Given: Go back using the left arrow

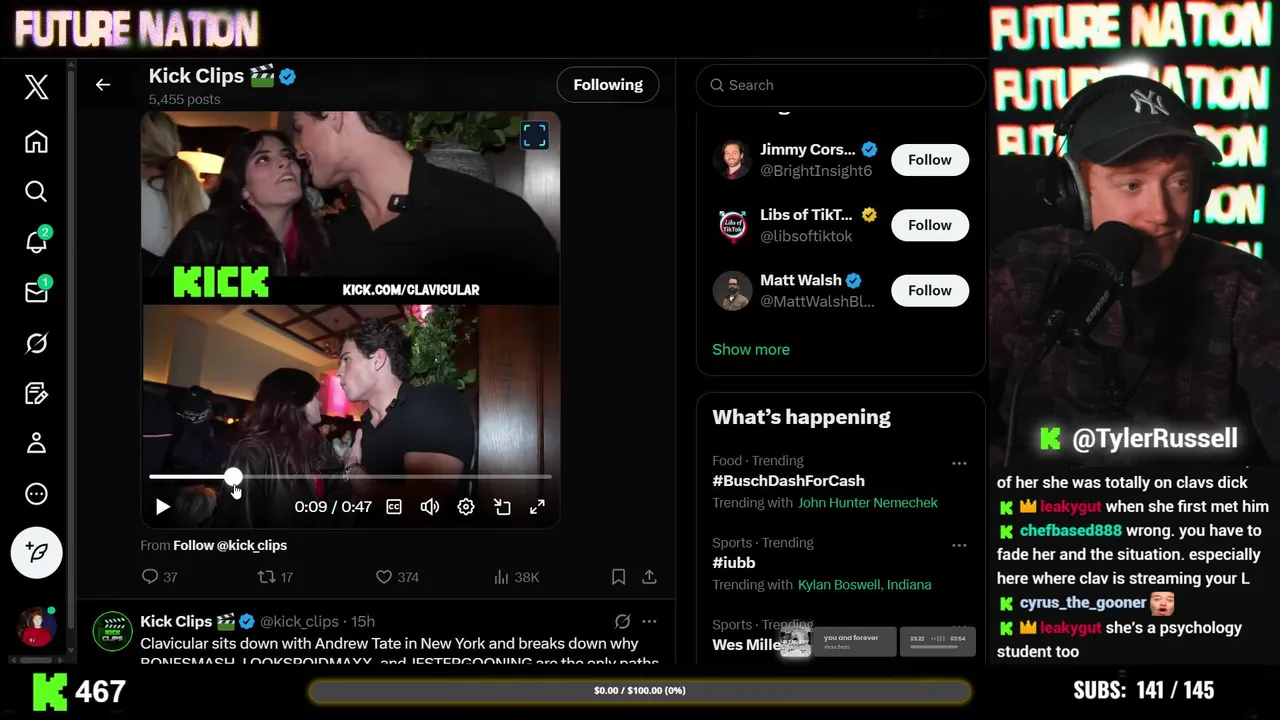Looking at the screenshot, I should (103, 85).
